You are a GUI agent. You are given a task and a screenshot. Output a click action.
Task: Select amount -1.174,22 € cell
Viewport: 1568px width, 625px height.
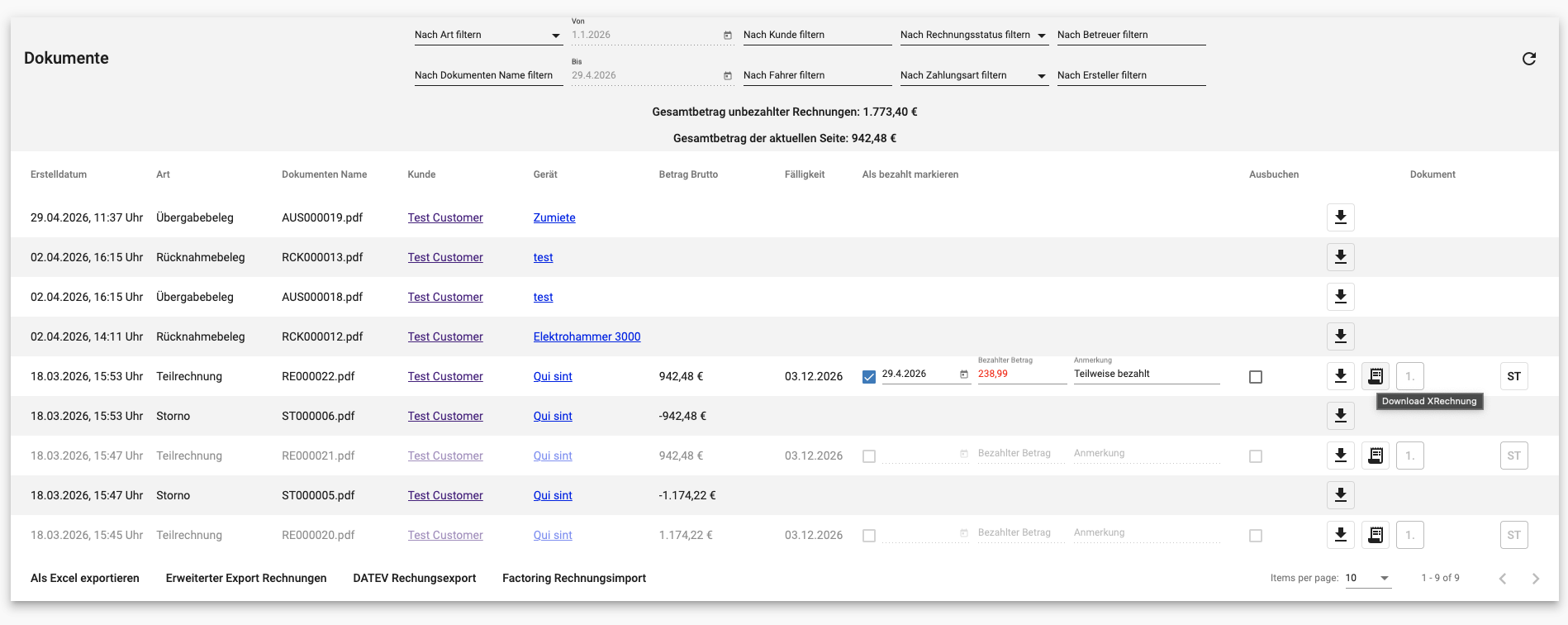(687, 495)
